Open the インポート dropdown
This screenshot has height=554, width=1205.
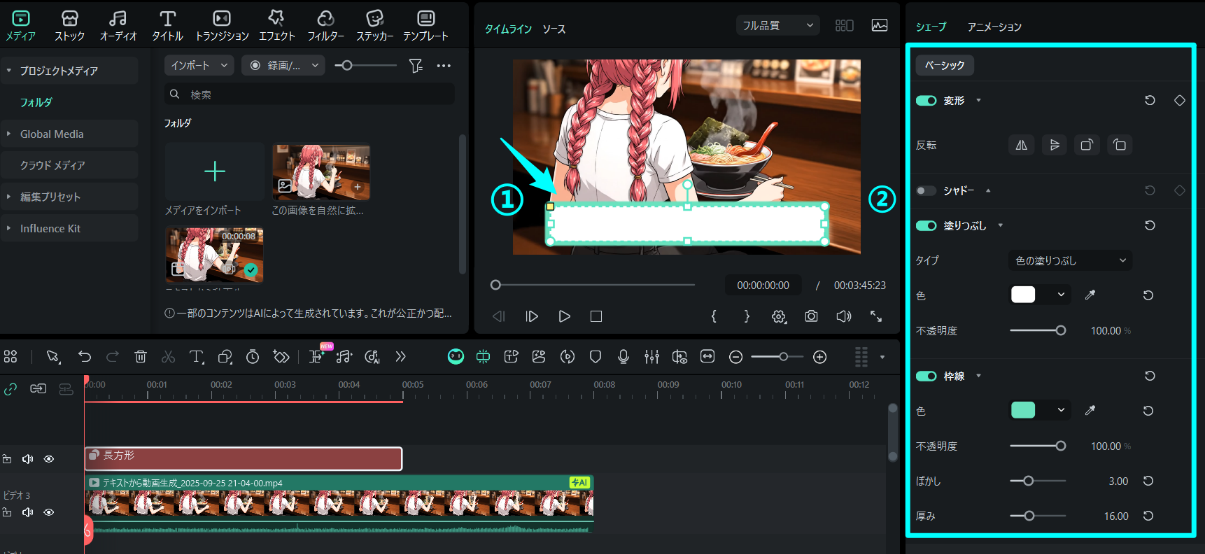coord(198,65)
